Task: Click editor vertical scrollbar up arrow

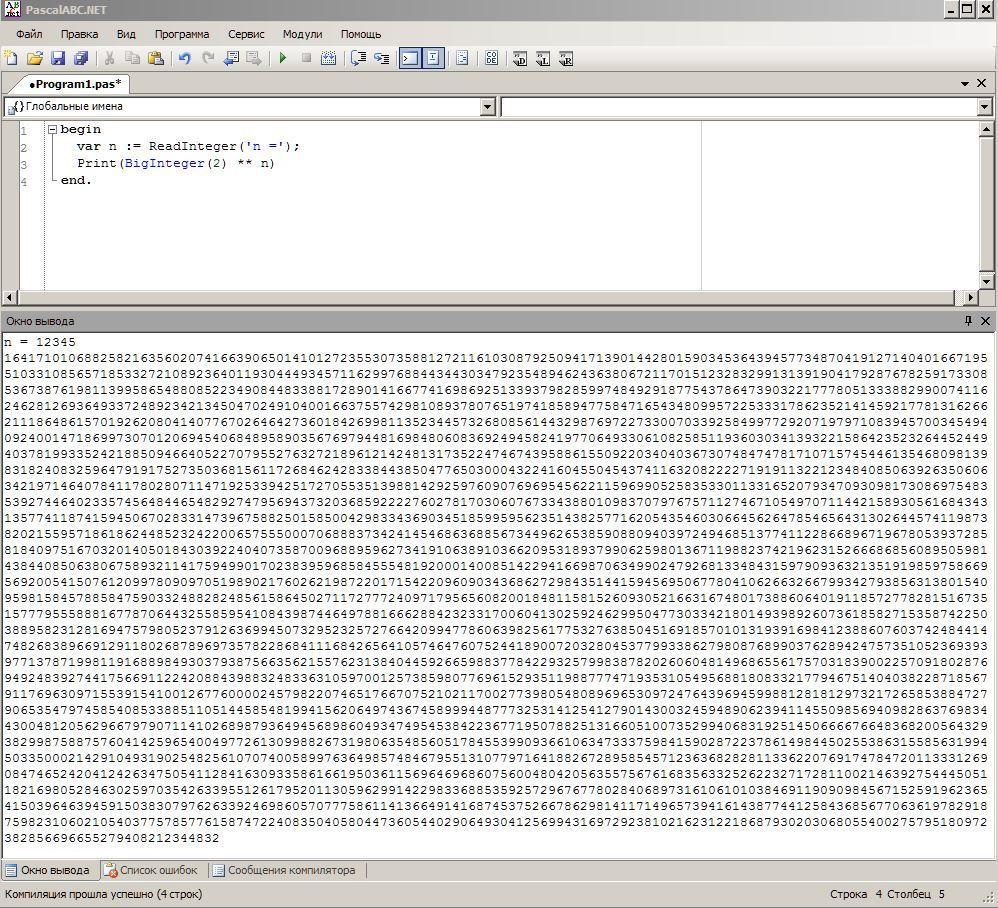Action: pos(986,129)
